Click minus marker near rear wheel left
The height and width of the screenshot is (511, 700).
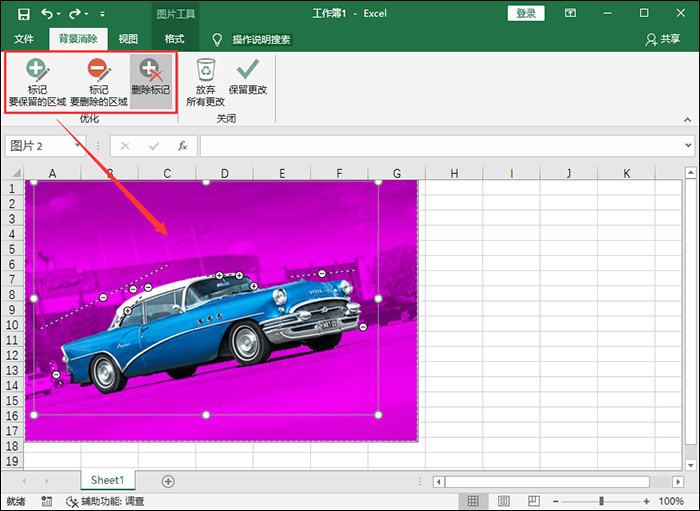[56, 375]
